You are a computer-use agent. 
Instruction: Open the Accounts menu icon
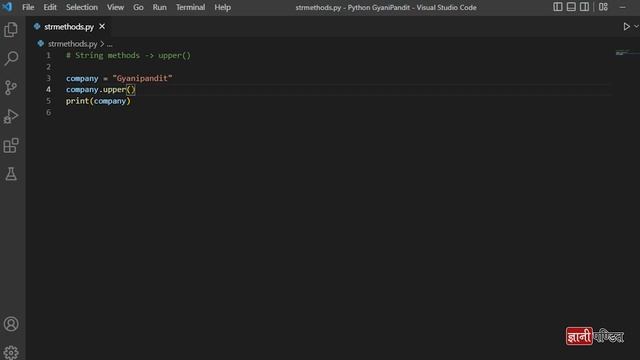(11, 324)
